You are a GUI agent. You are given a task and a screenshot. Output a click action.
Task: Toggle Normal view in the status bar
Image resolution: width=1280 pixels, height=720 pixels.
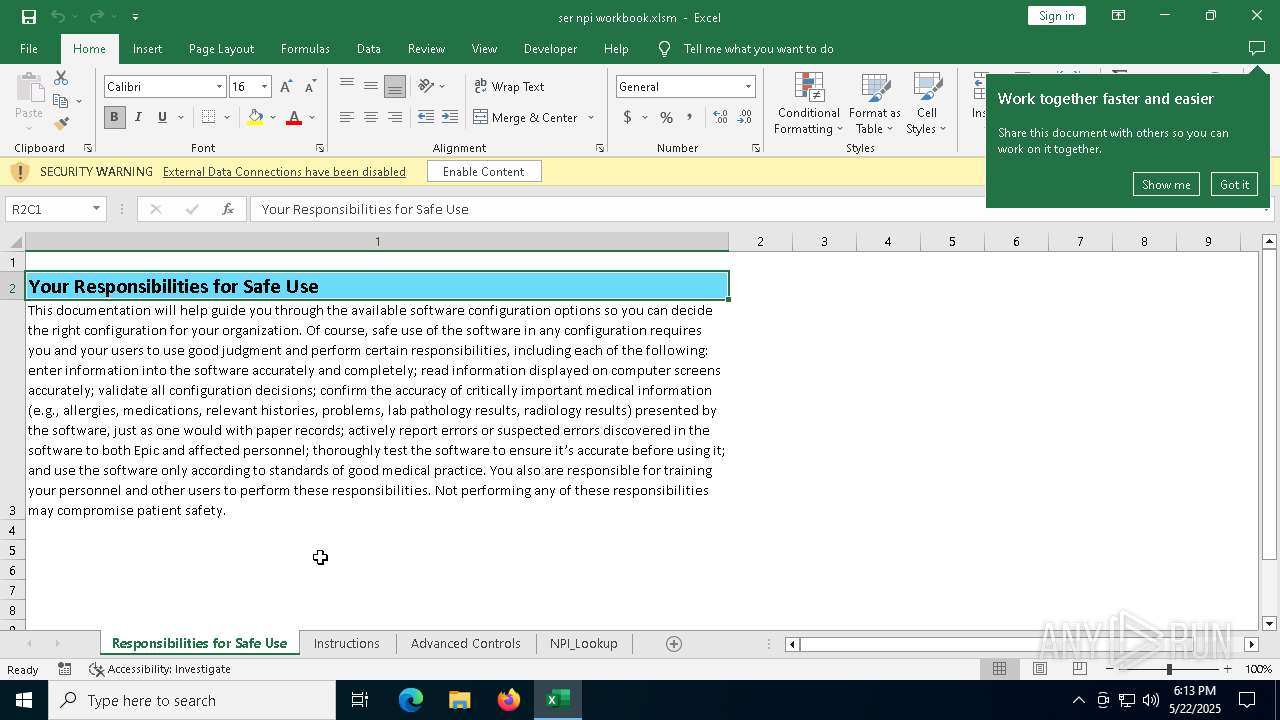pyautogui.click(x=1000, y=669)
